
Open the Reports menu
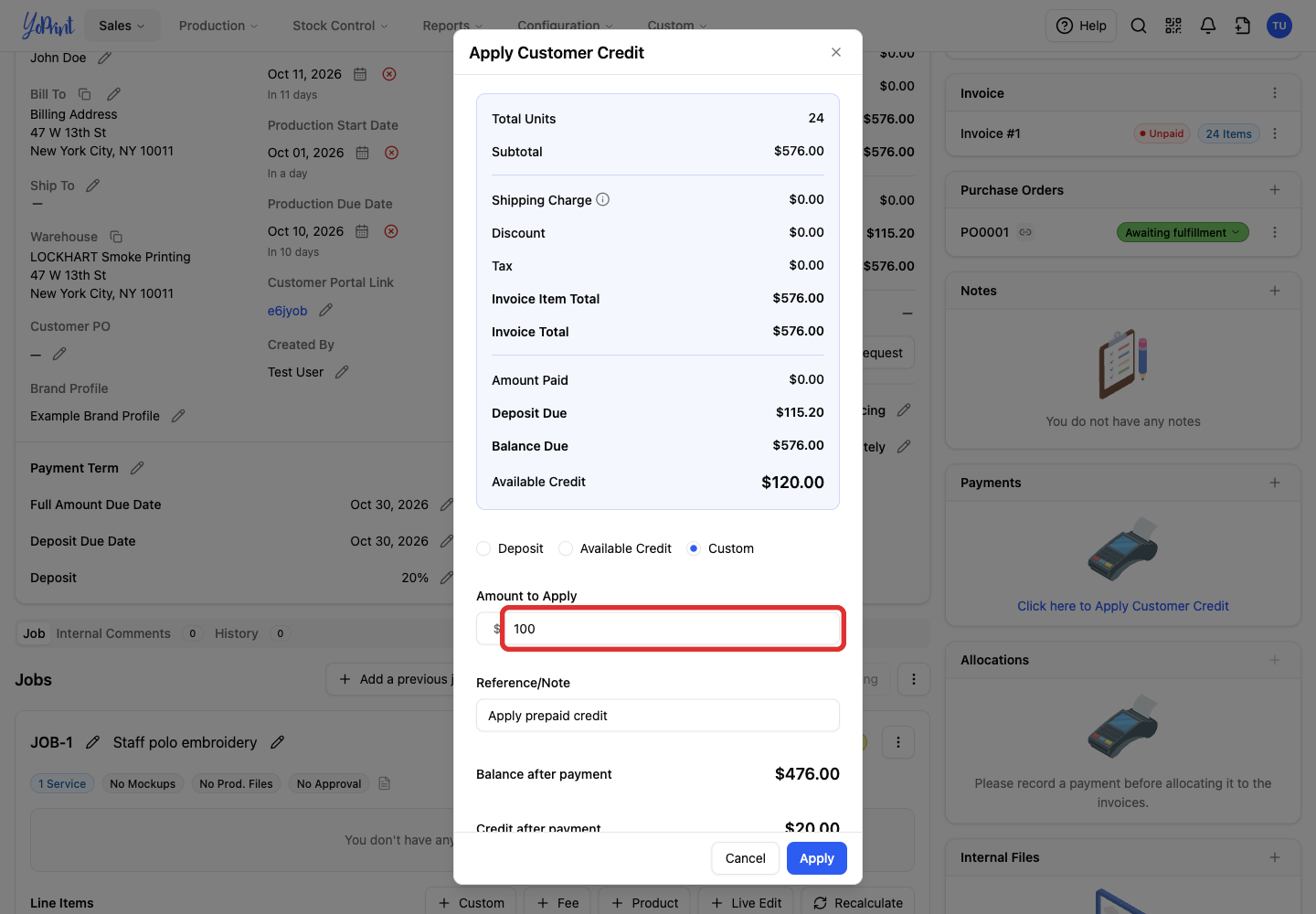[x=452, y=26]
